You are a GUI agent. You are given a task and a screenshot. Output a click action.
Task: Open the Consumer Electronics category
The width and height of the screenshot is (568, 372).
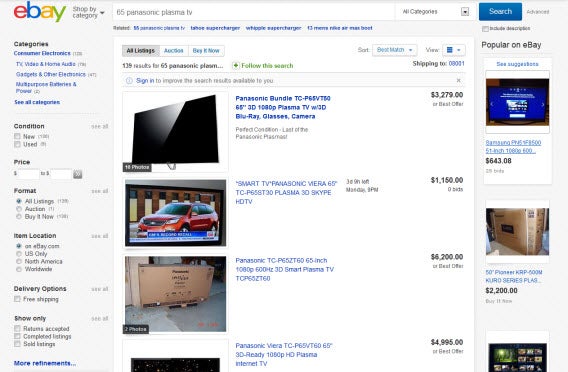[42, 53]
